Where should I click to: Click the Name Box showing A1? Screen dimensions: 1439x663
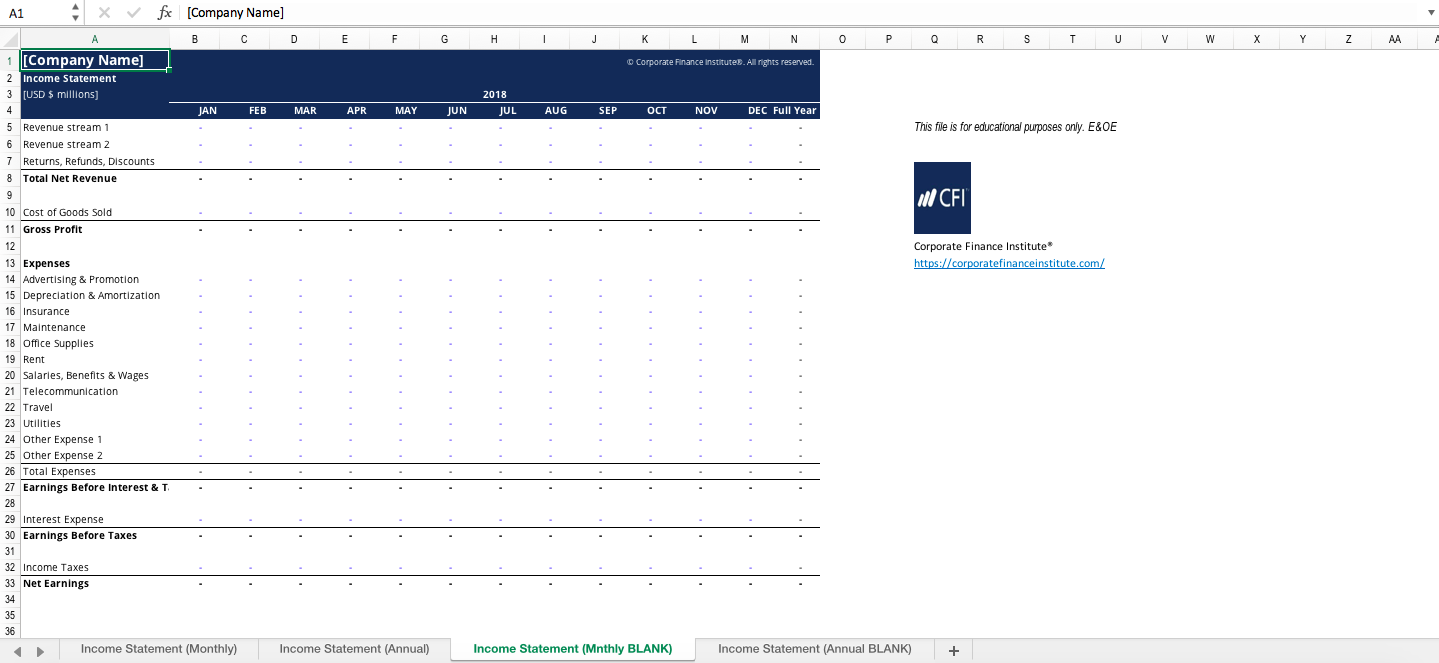(30, 13)
